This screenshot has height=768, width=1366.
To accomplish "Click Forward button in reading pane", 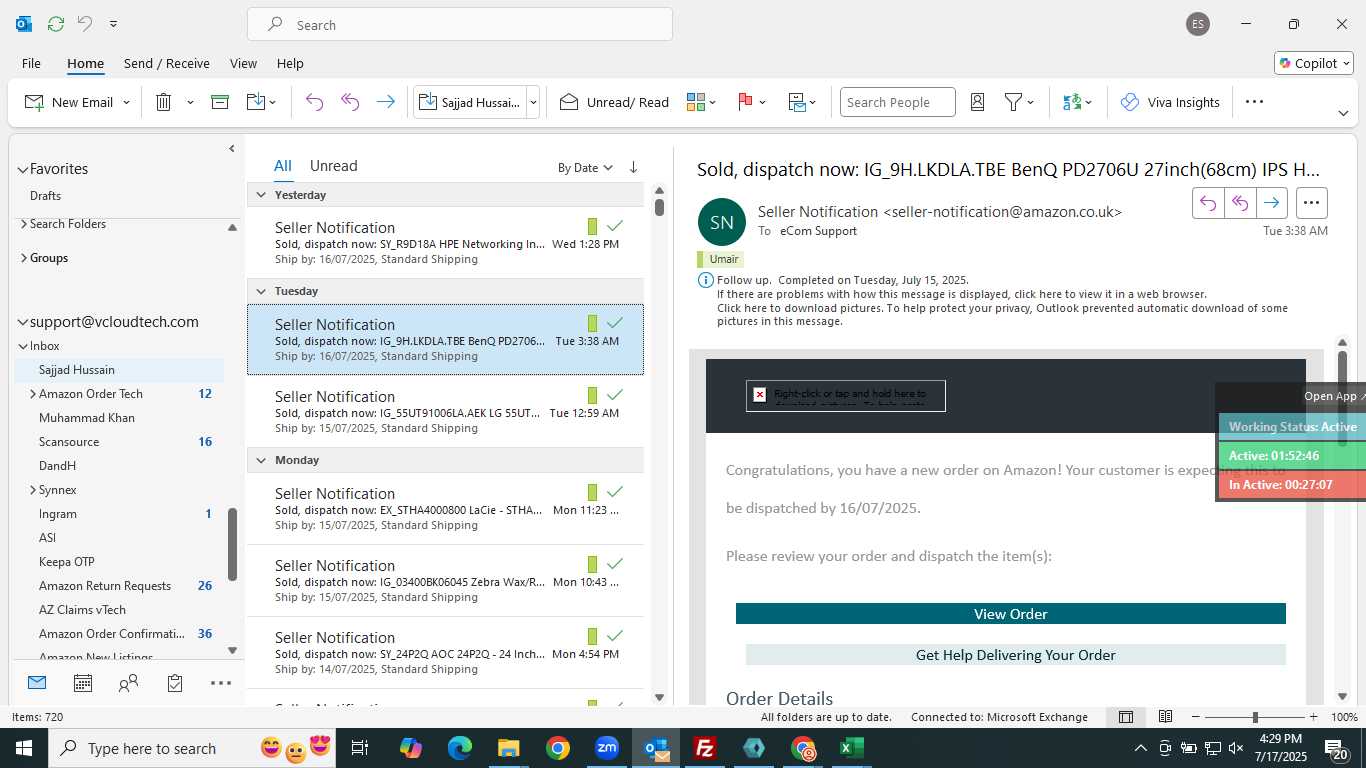I will 1271,203.
